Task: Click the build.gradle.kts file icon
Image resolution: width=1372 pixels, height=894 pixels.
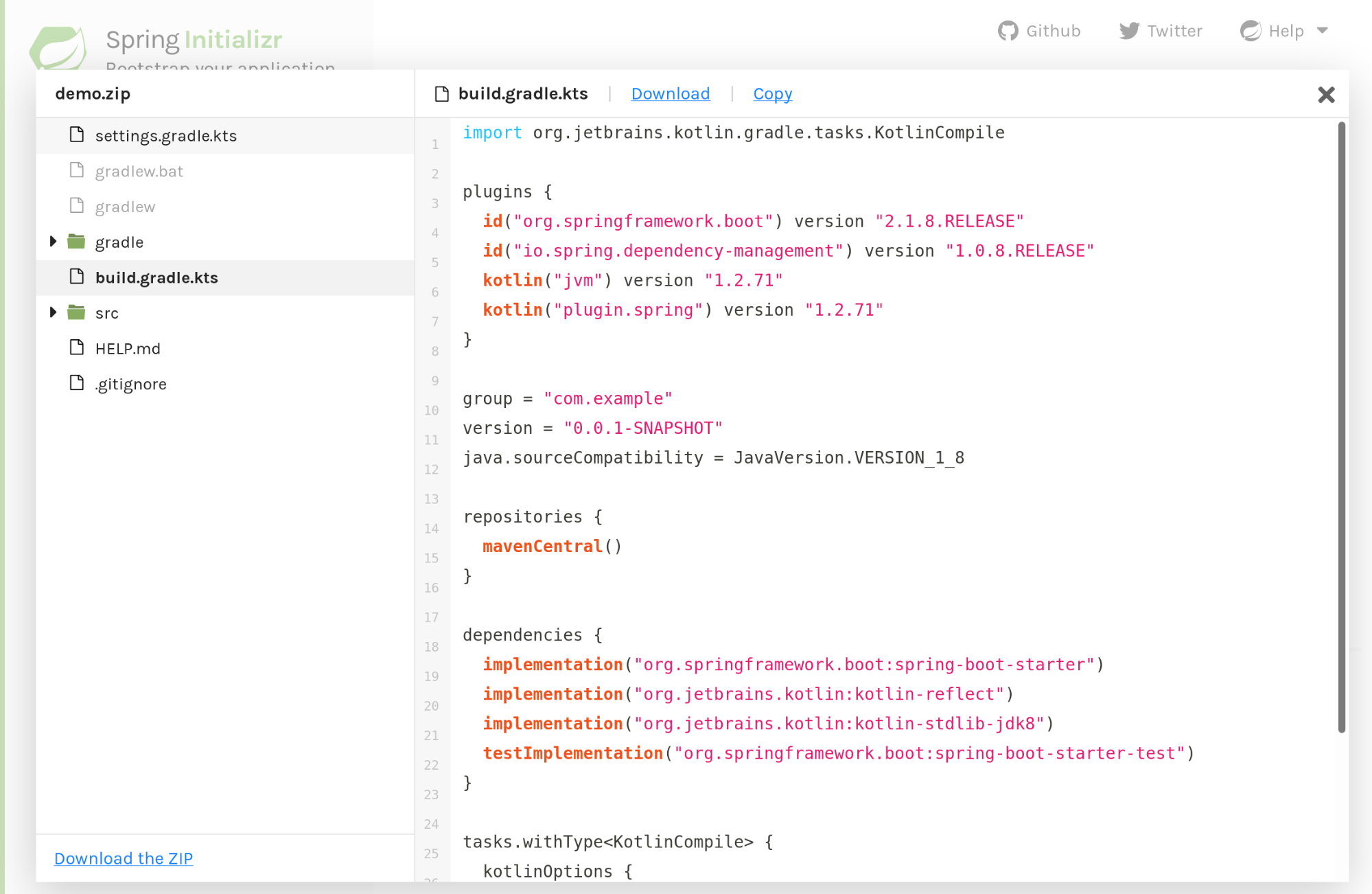Action: click(78, 277)
